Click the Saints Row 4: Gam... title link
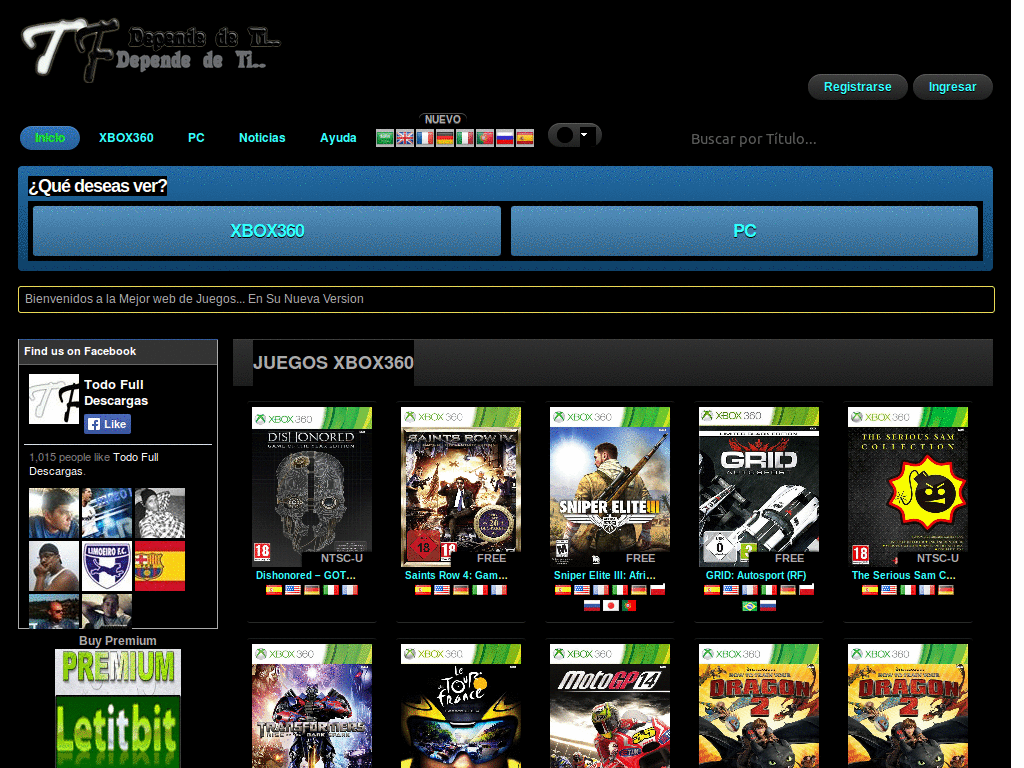1024x768 pixels. pyautogui.click(x=456, y=575)
